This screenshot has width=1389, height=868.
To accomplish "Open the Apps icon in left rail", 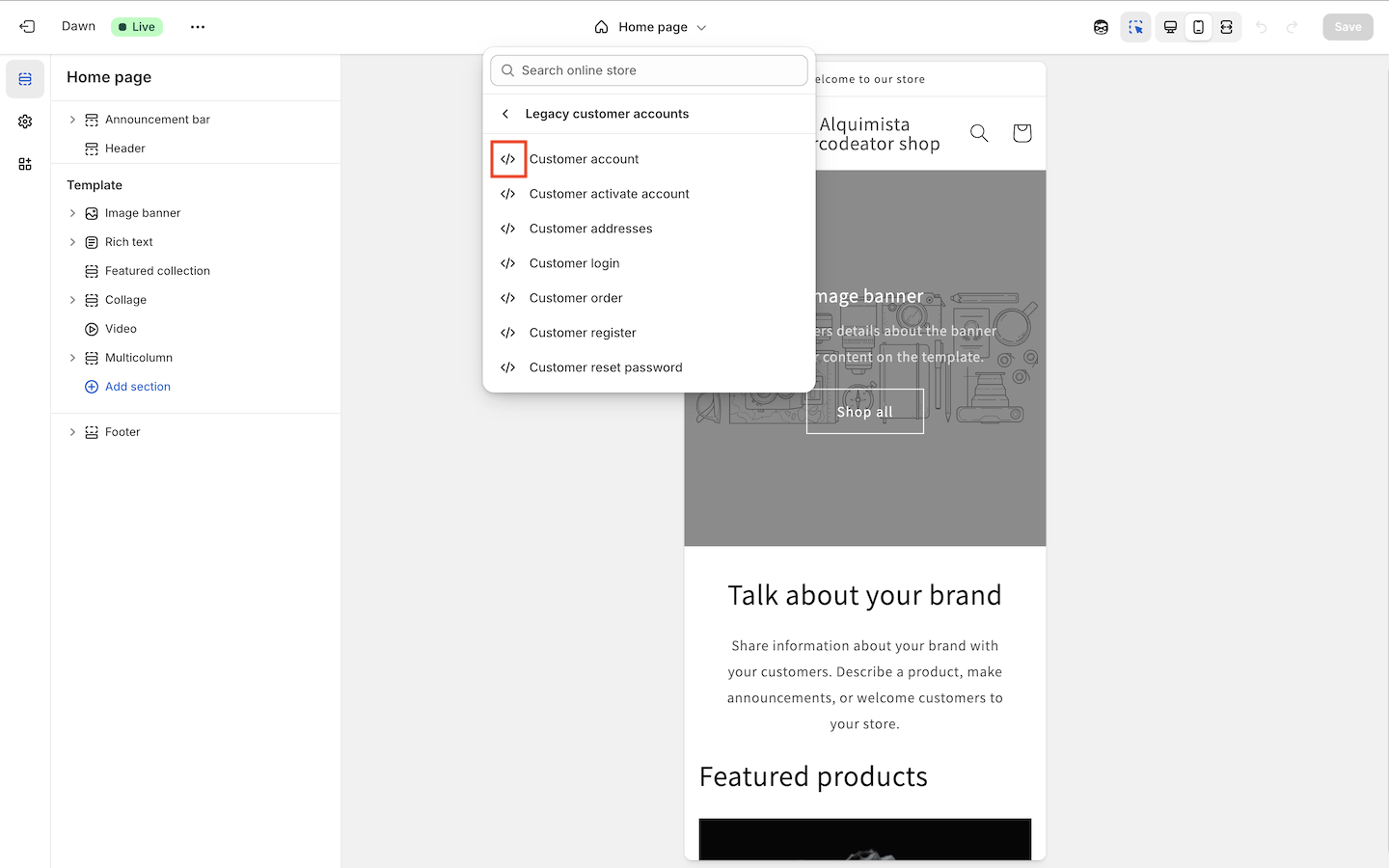I will tap(25, 164).
